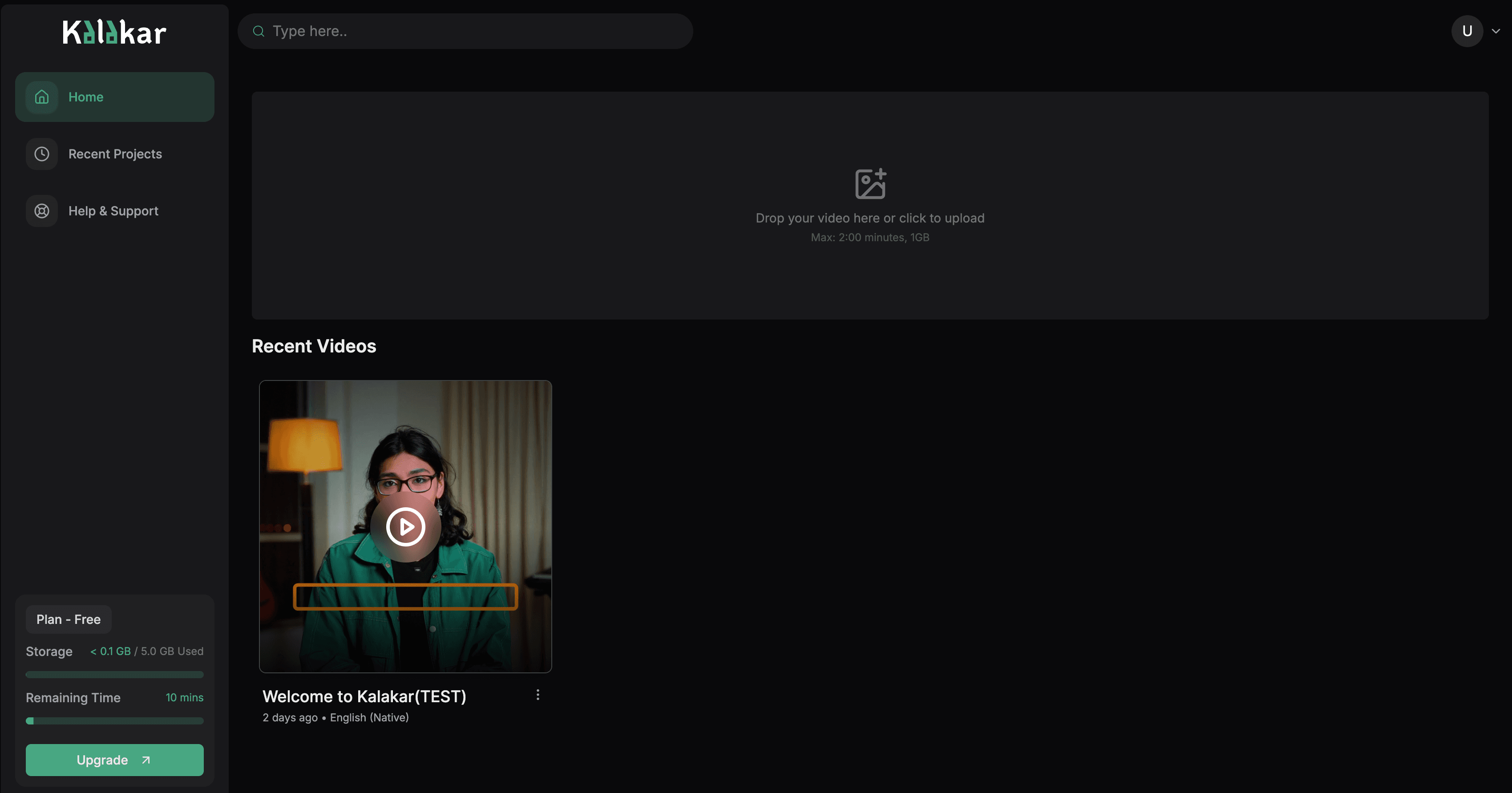Open Help & Support page
This screenshot has height=793, width=1512.
(x=113, y=211)
